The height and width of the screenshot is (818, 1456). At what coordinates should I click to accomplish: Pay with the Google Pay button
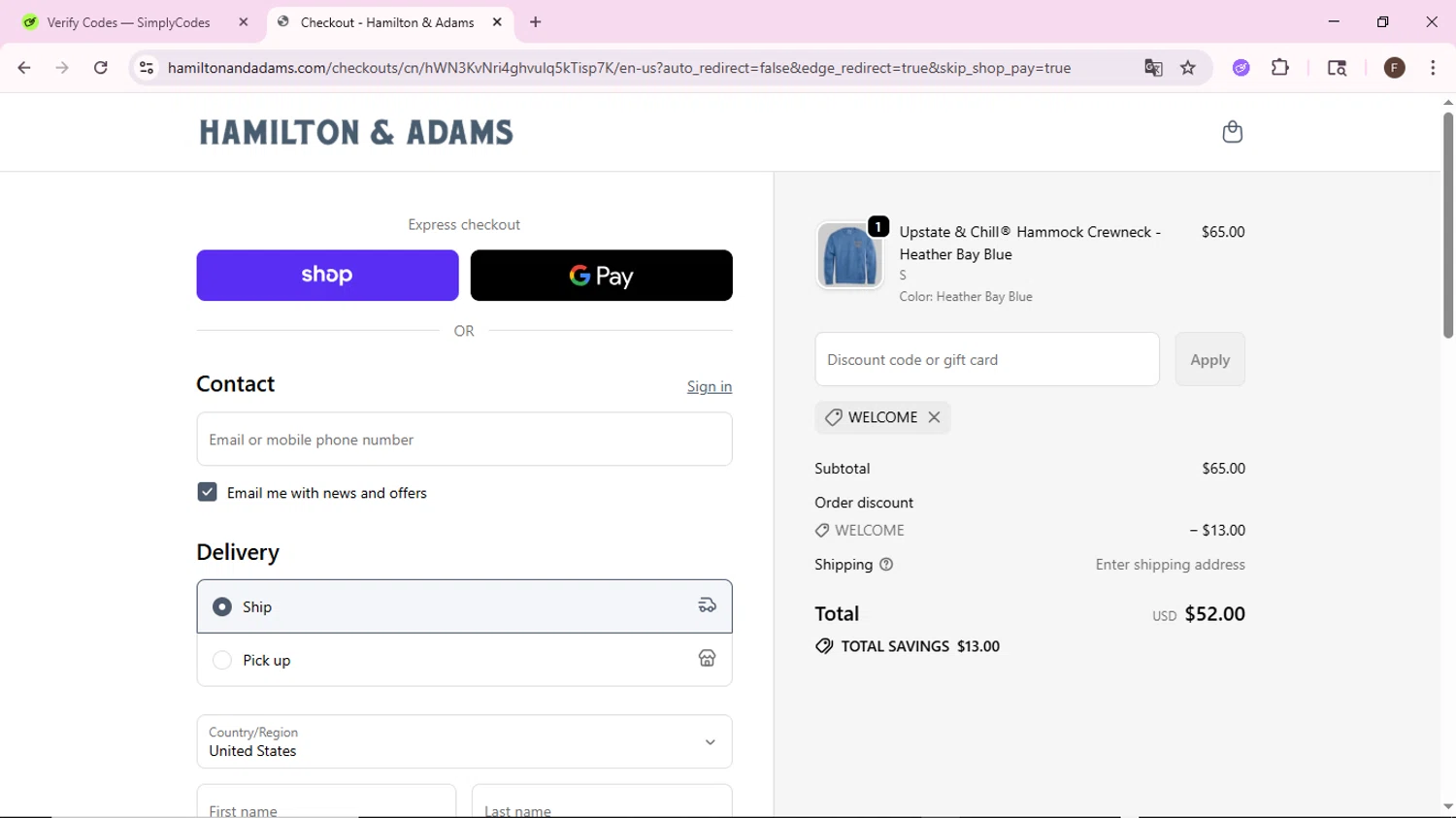(x=601, y=276)
